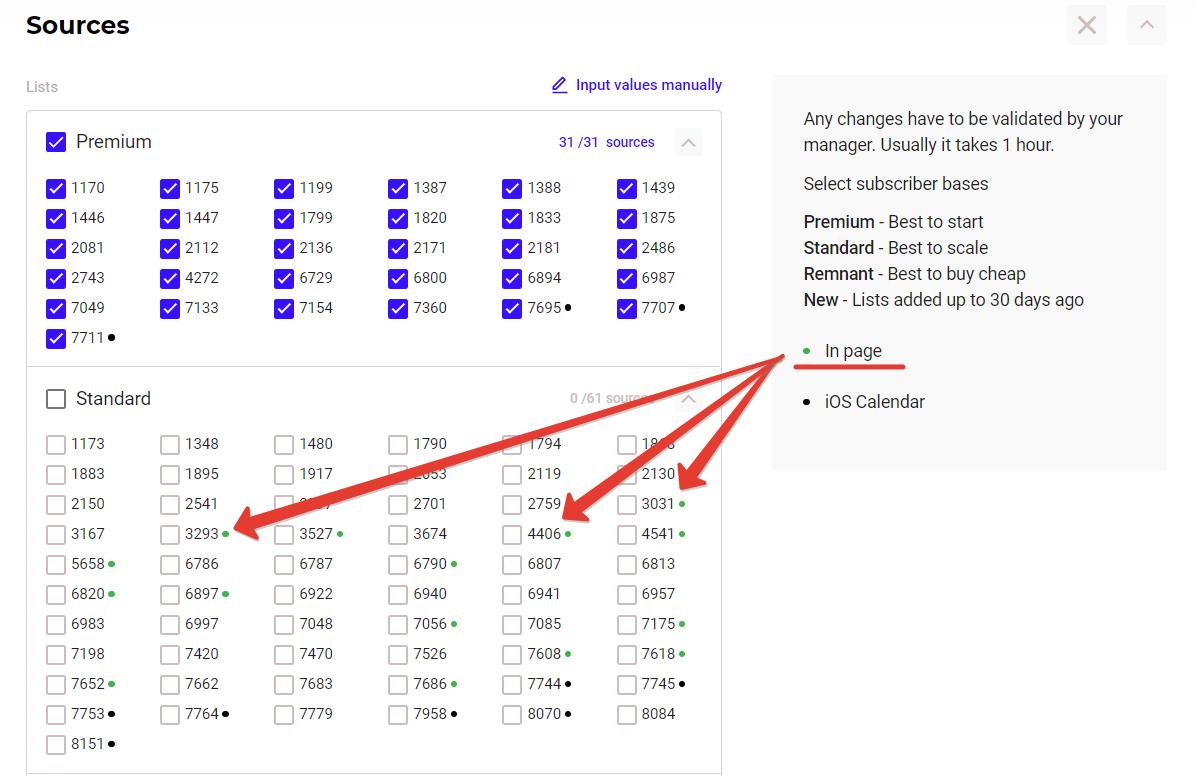
Task: Click the In page legend label
Action: pos(853,351)
